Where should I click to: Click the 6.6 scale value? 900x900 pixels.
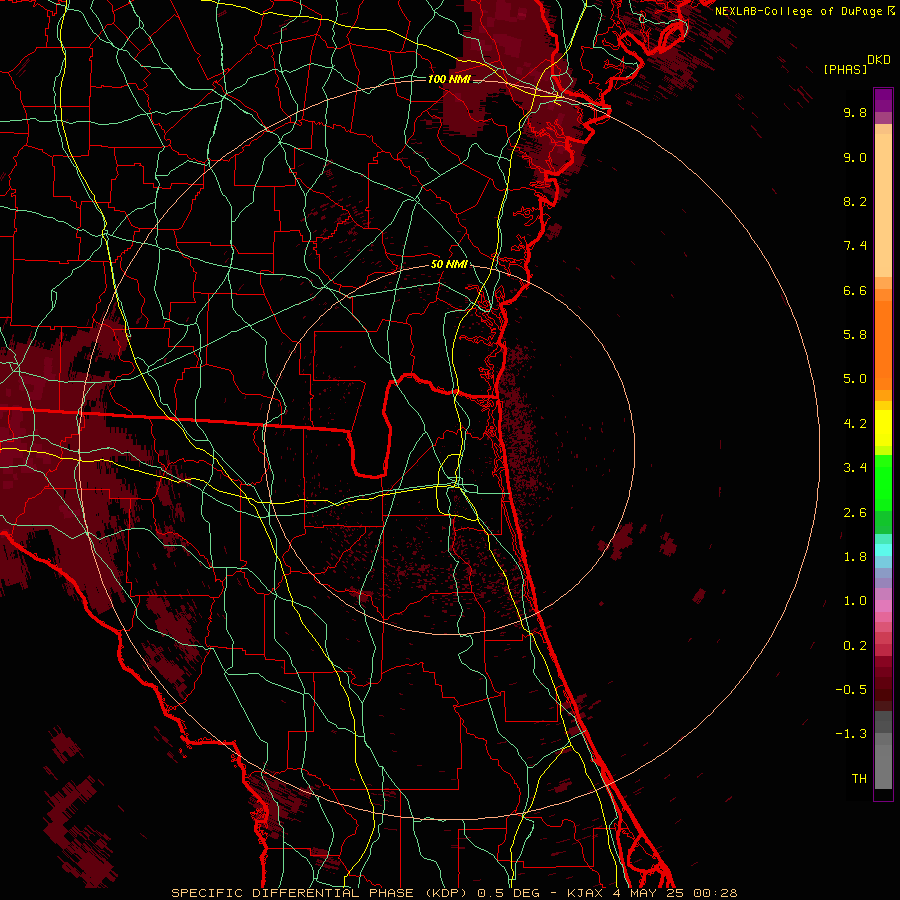pos(855,290)
